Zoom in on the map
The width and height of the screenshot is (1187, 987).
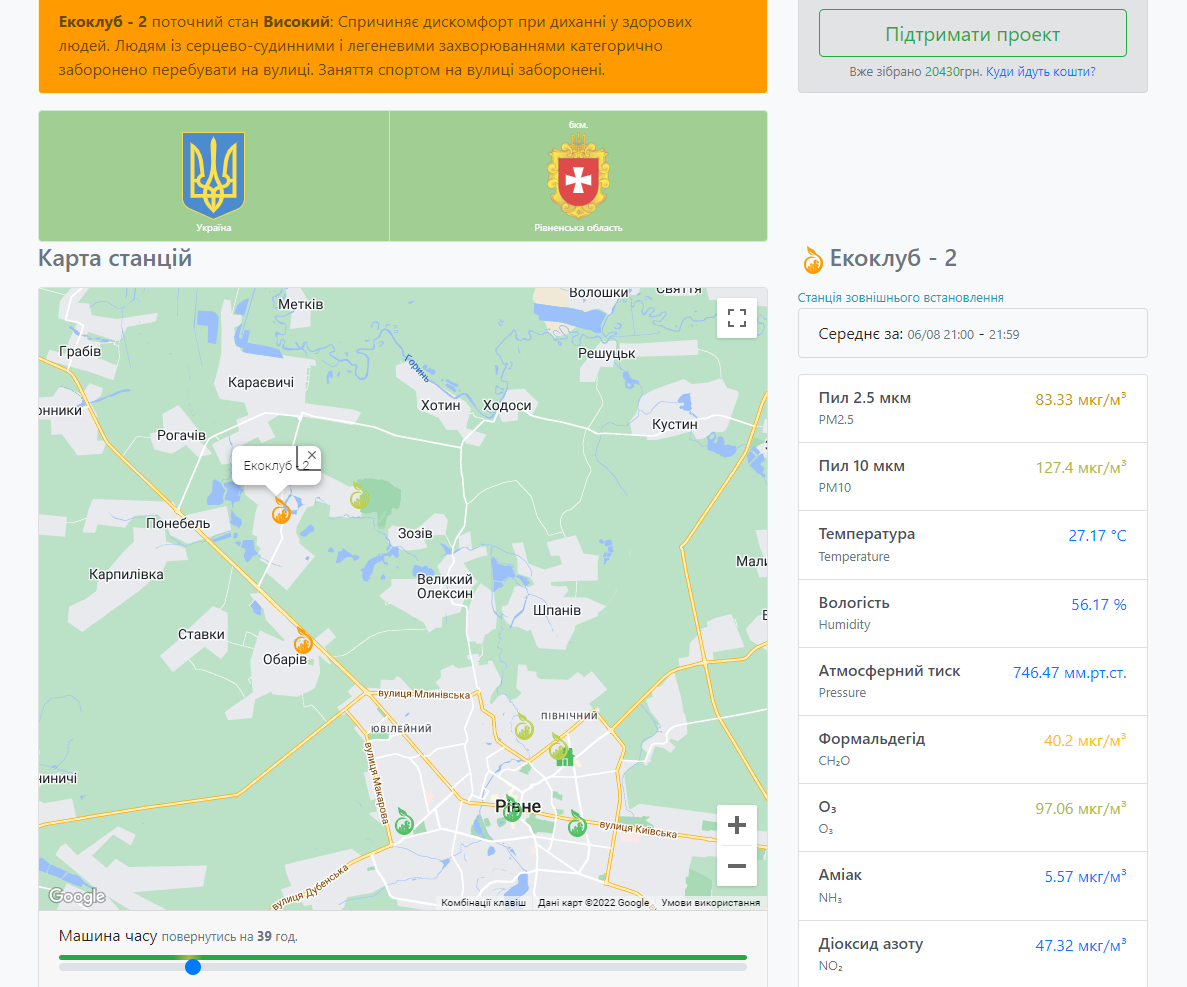pyautogui.click(x=737, y=825)
